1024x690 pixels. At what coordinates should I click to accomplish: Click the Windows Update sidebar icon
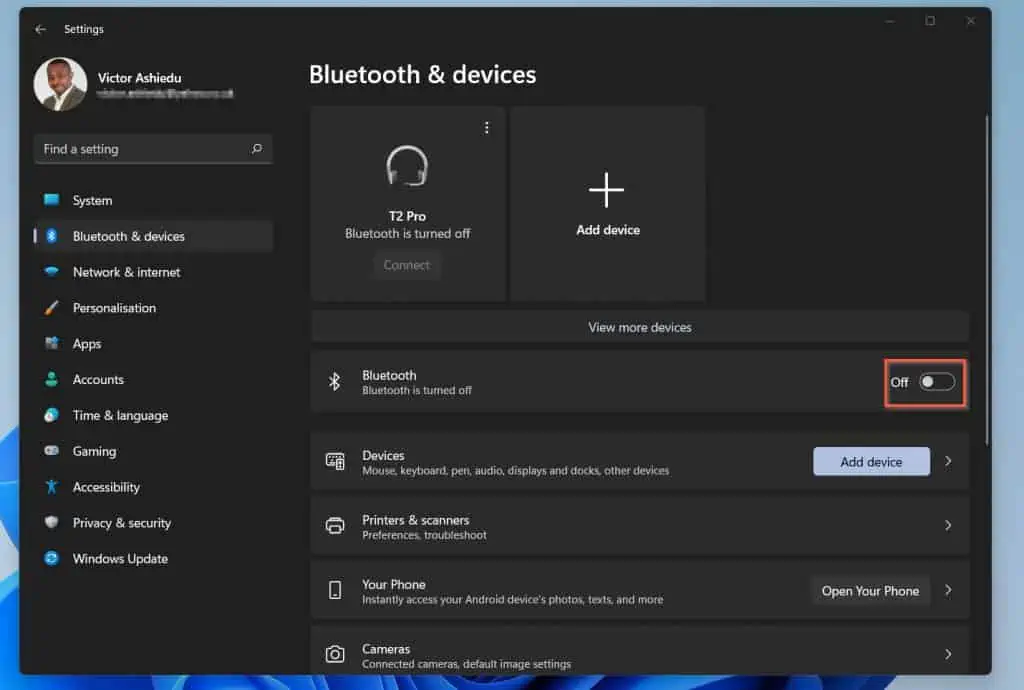click(x=52, y=559)
